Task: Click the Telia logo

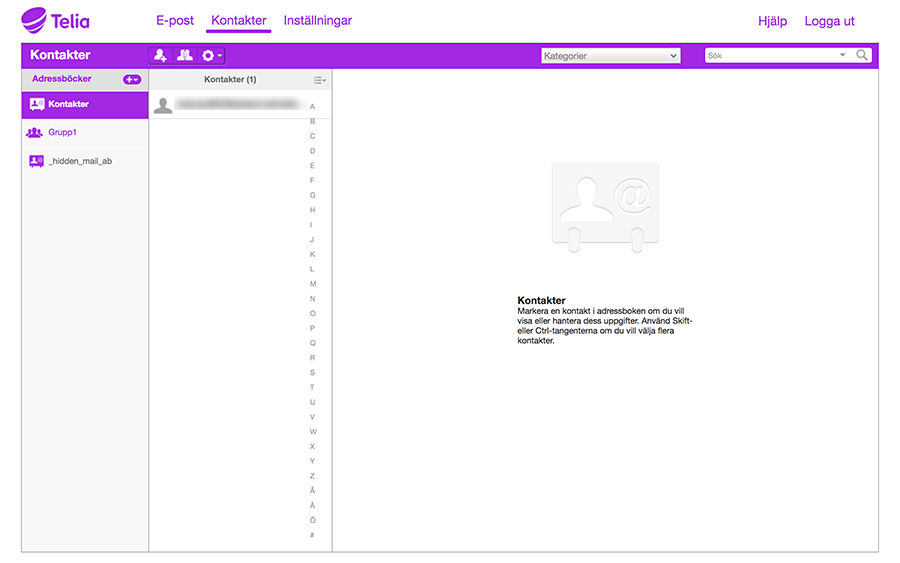Action: (x=55, y=20)
